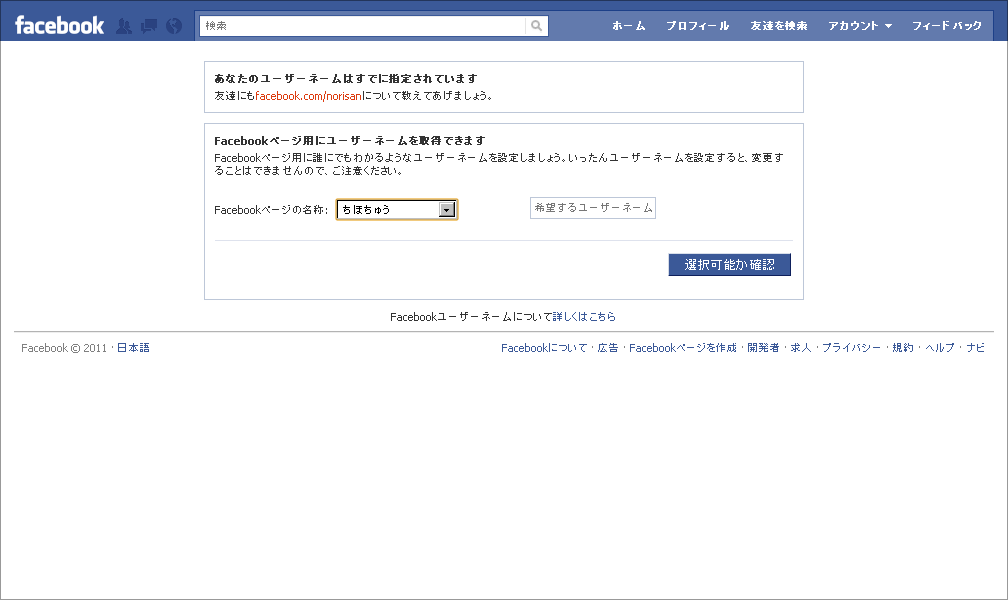Open the ナビ footer link
1008x600 pixels.
click(x=975, y=348)
